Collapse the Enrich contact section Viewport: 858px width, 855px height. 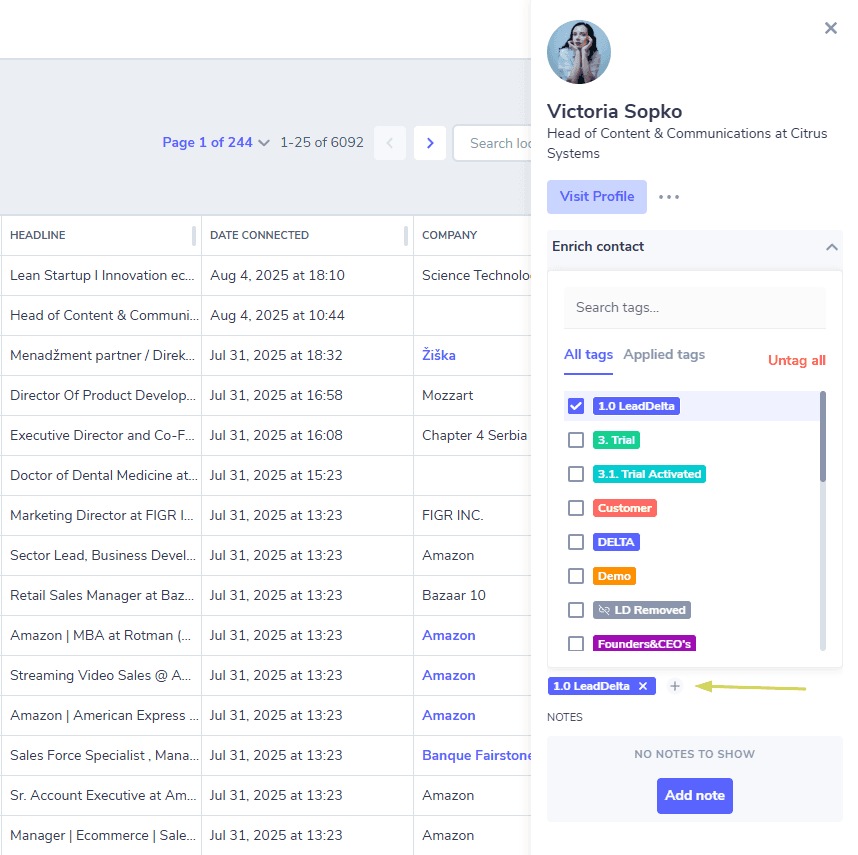(831, 247)
